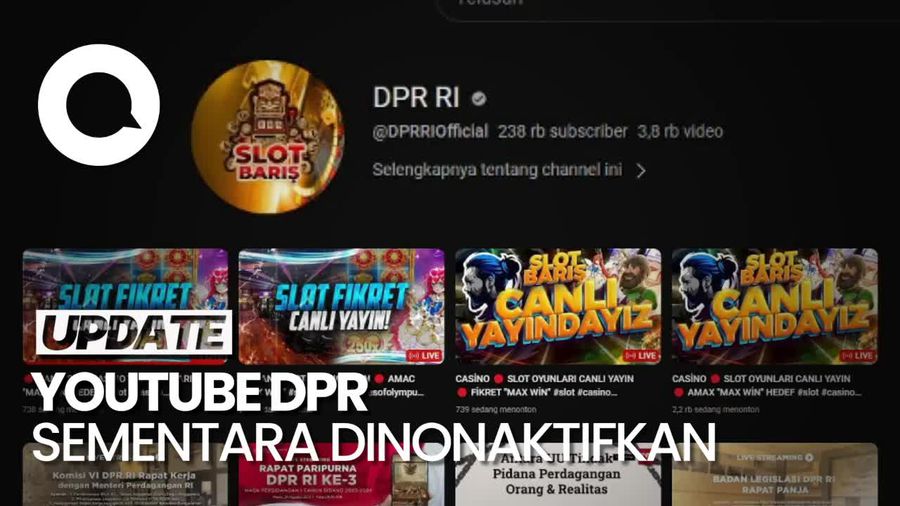Open the SLOT FIKRET CANLI YAYIN! thumbnail
Viewport: 900px width, 506px height.
tap(342, 306)
